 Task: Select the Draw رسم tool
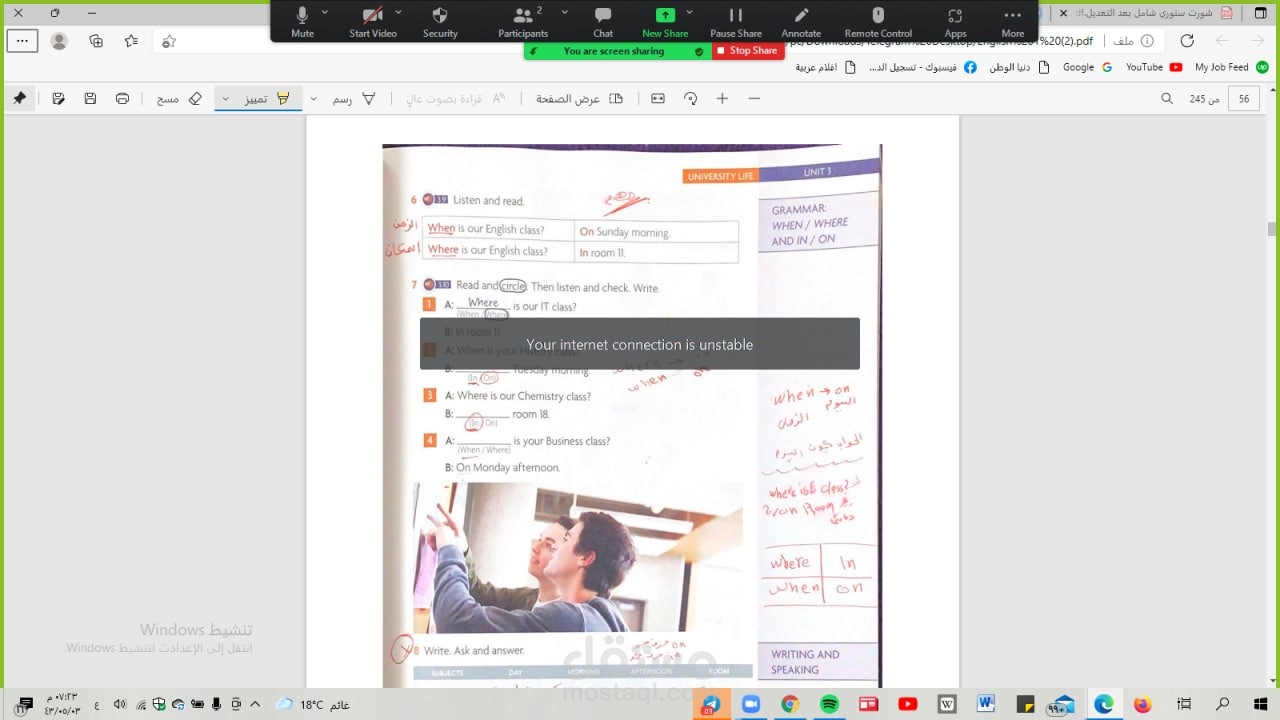coord(354,99)
